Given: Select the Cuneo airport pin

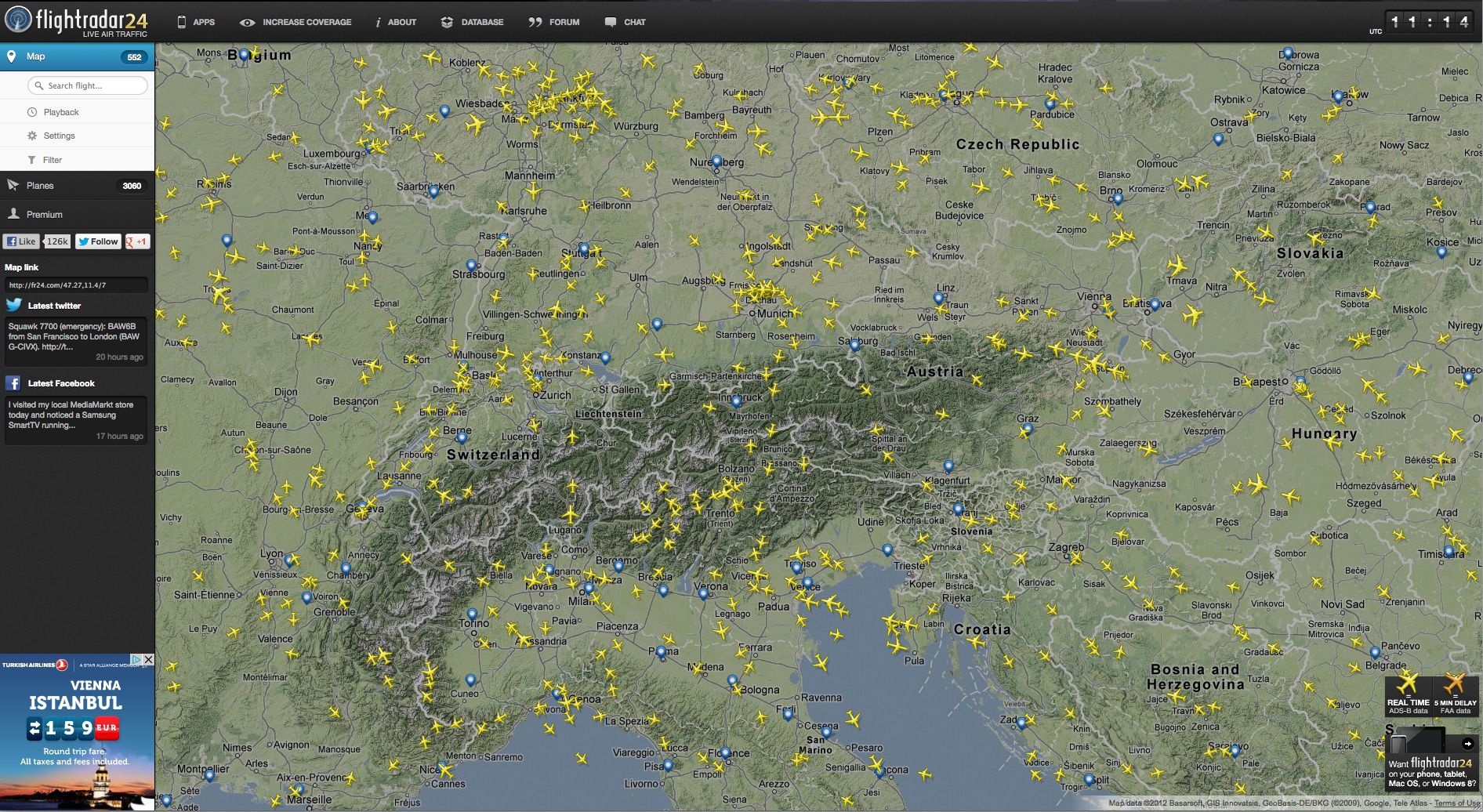Looking at the screenshot, I should [470, 680].
